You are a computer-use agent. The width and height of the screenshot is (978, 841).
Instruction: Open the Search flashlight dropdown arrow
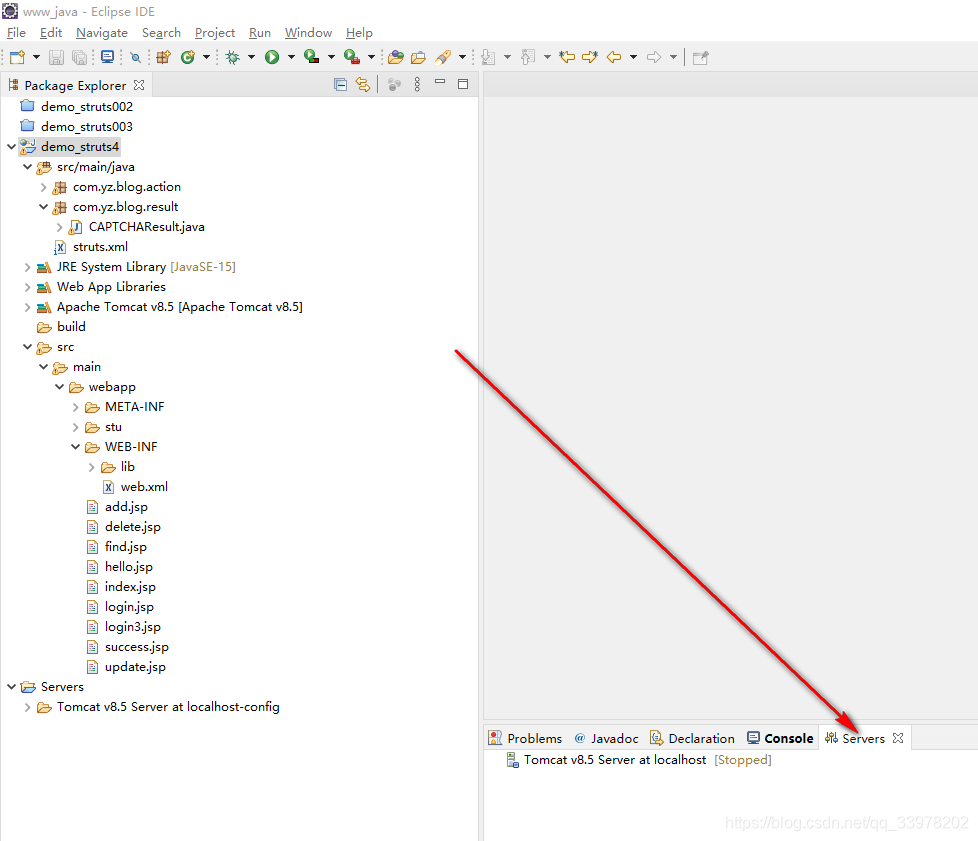[x=462, y=57]
